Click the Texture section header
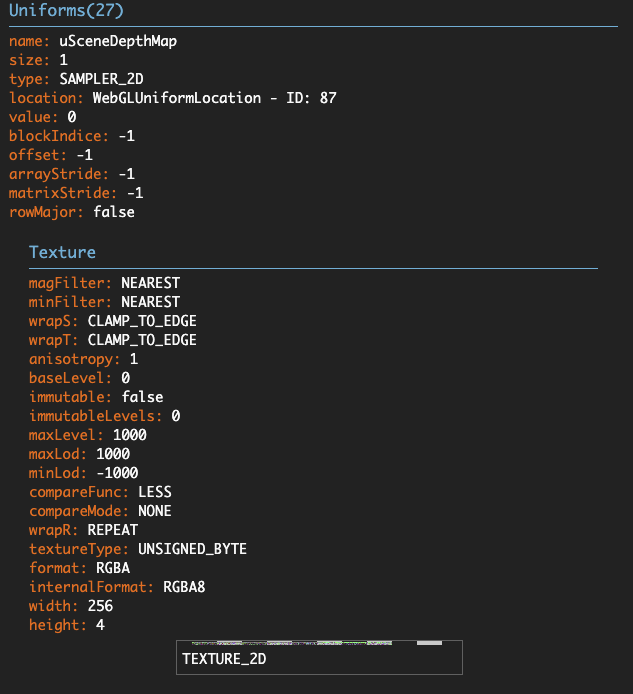 62,252
